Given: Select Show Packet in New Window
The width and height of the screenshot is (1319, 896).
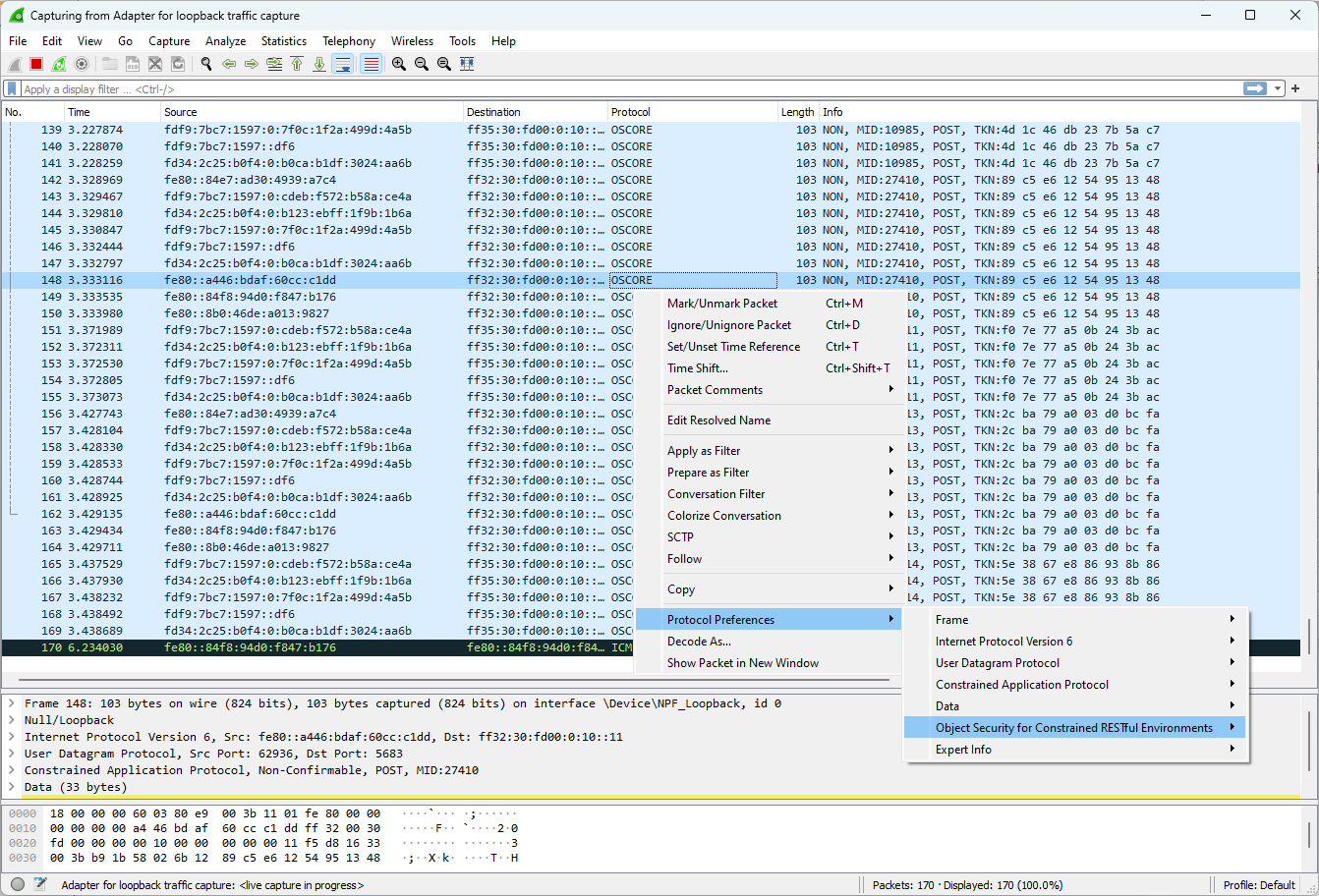Looking at the screenshot, I should (x=769, y=663).
